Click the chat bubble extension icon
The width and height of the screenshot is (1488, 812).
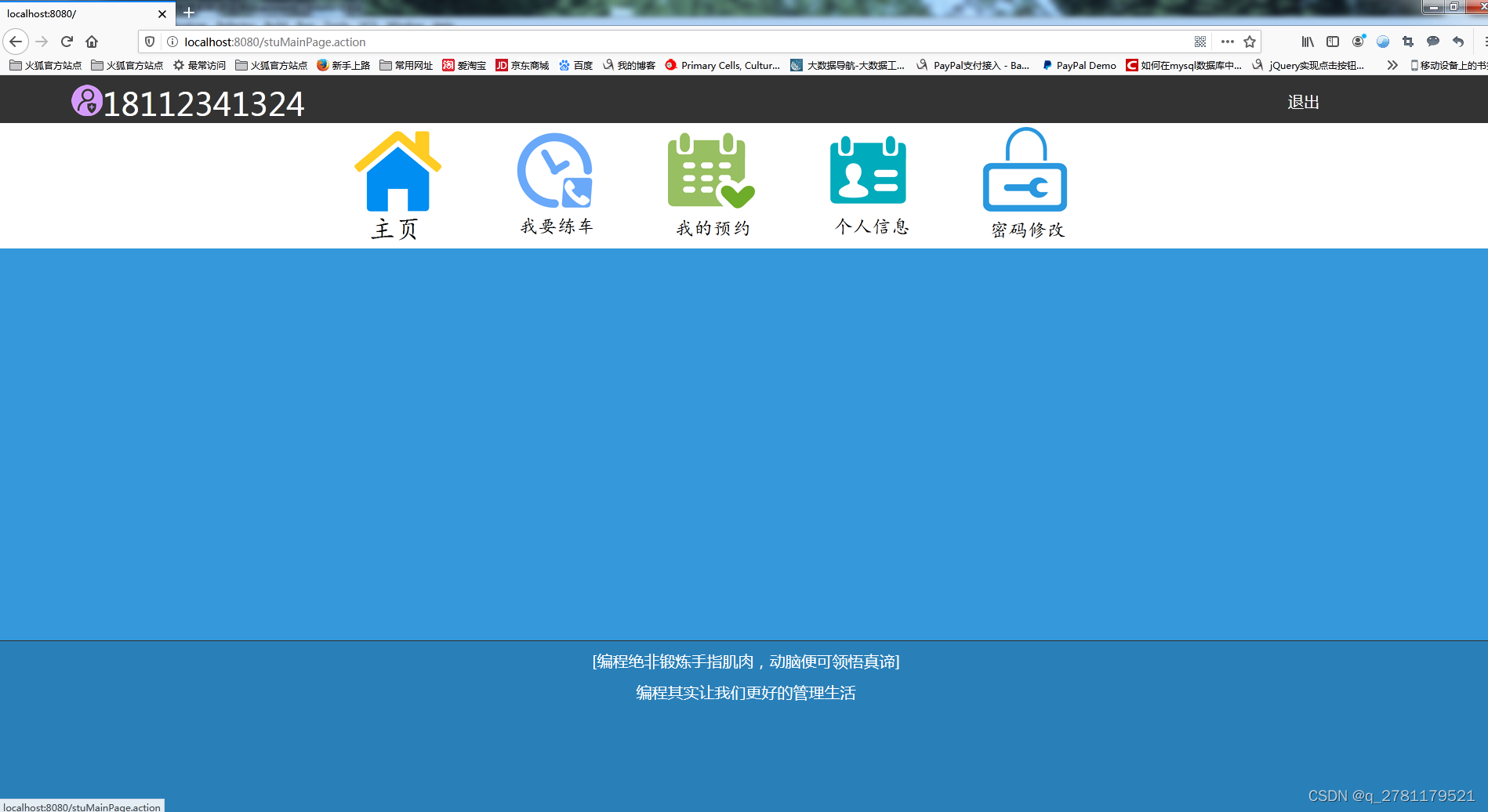pos(1433,42)
